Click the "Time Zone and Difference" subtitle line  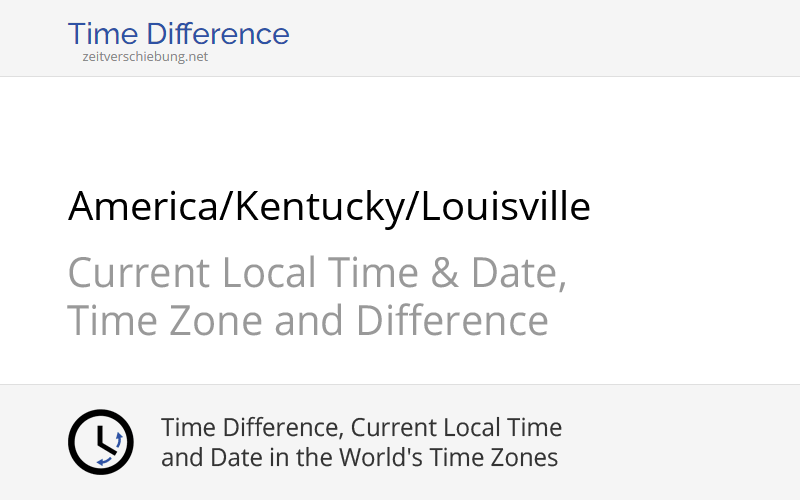(x=308, y=321)
